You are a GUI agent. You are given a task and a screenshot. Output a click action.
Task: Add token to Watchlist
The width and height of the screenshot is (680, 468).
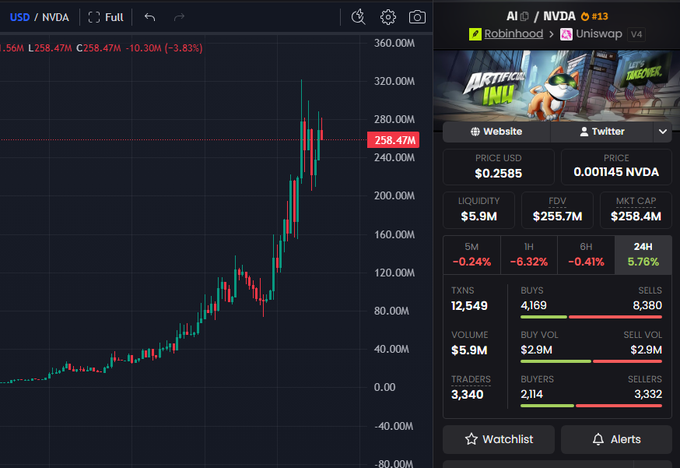499,439
